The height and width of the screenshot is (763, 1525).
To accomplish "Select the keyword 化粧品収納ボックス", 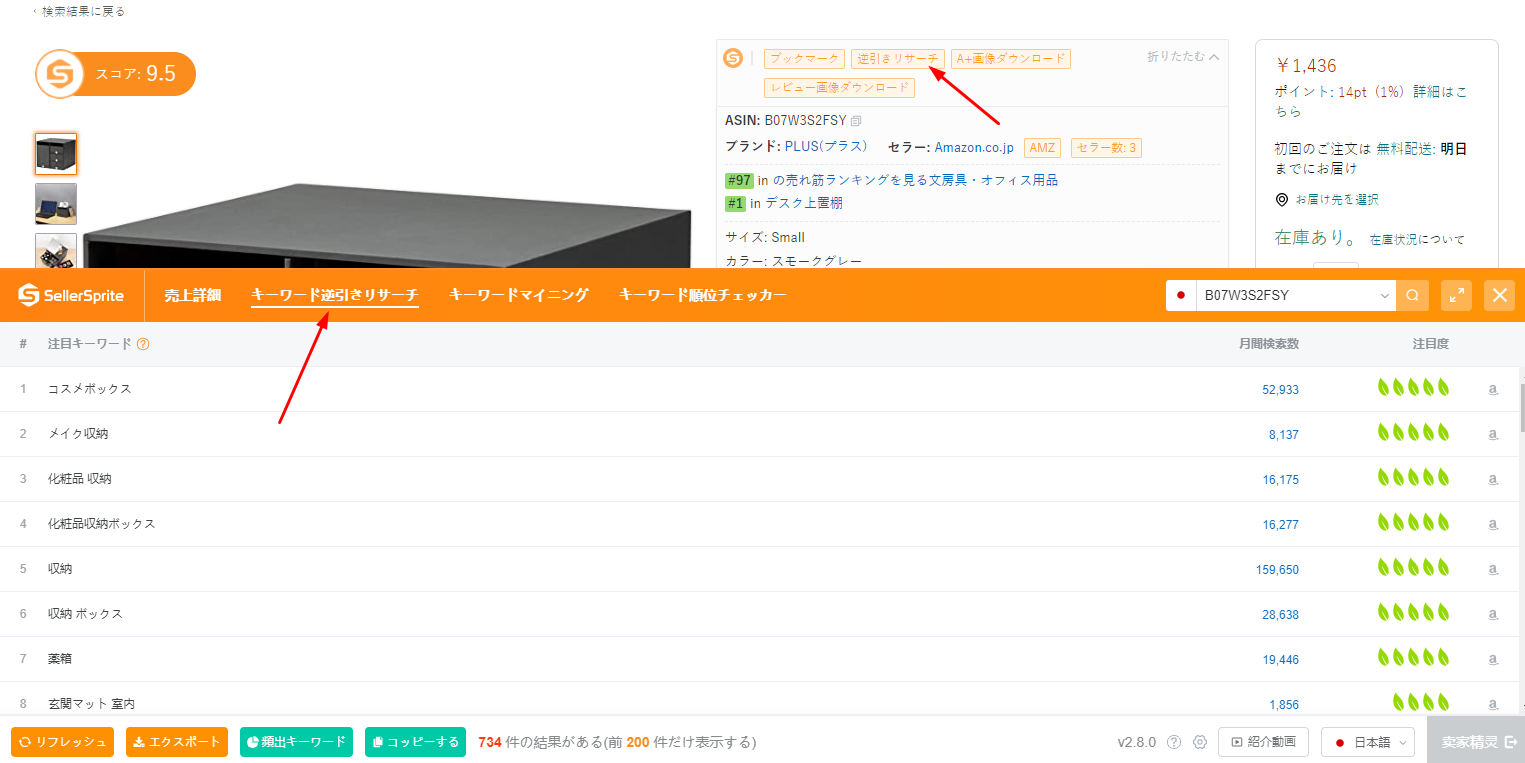I will click(101, 524).
